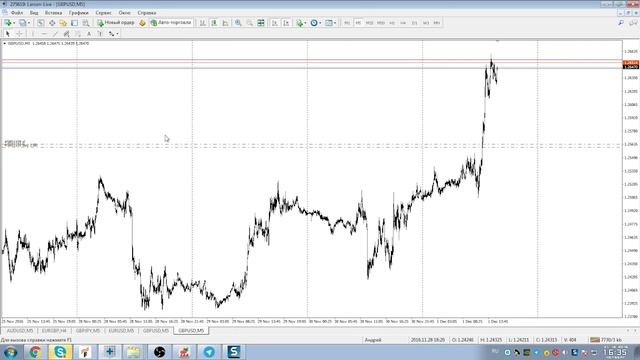Open the Indicators list icon

pyautogui.click(x=300, y=23)
